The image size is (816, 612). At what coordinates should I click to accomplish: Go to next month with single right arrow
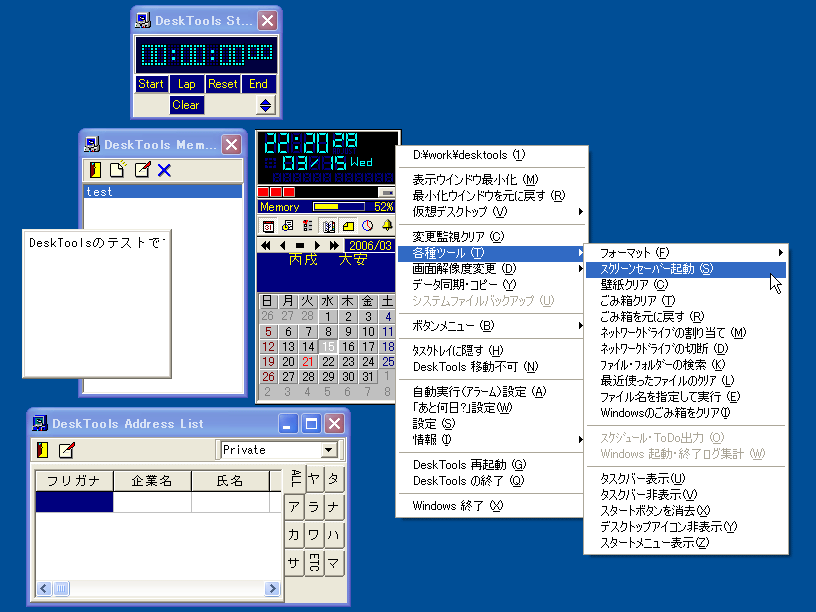pos(317,246)
